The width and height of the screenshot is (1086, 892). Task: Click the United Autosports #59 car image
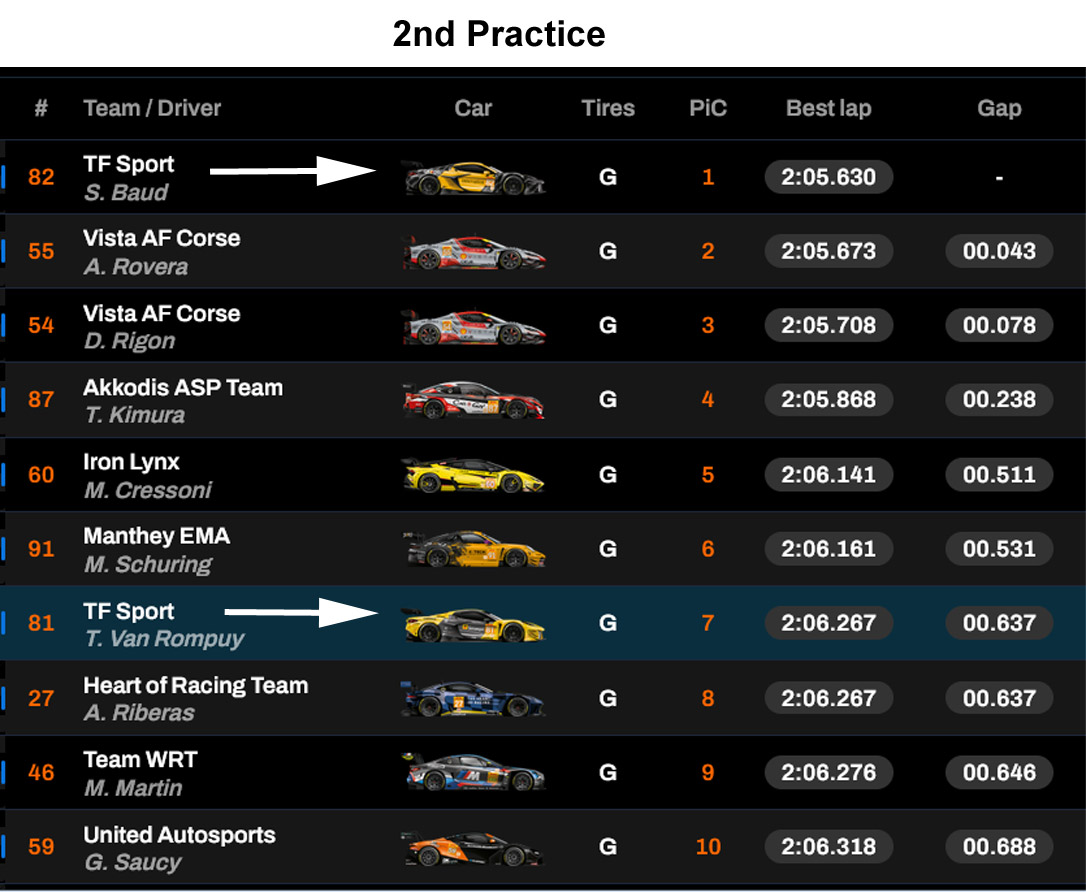pos(474,847)
